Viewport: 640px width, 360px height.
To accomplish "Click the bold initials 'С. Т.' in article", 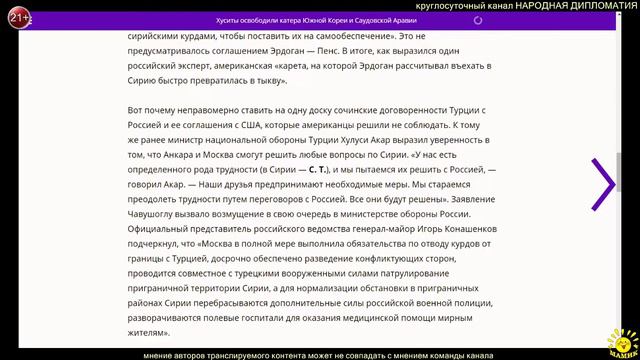I will point(317,169).
